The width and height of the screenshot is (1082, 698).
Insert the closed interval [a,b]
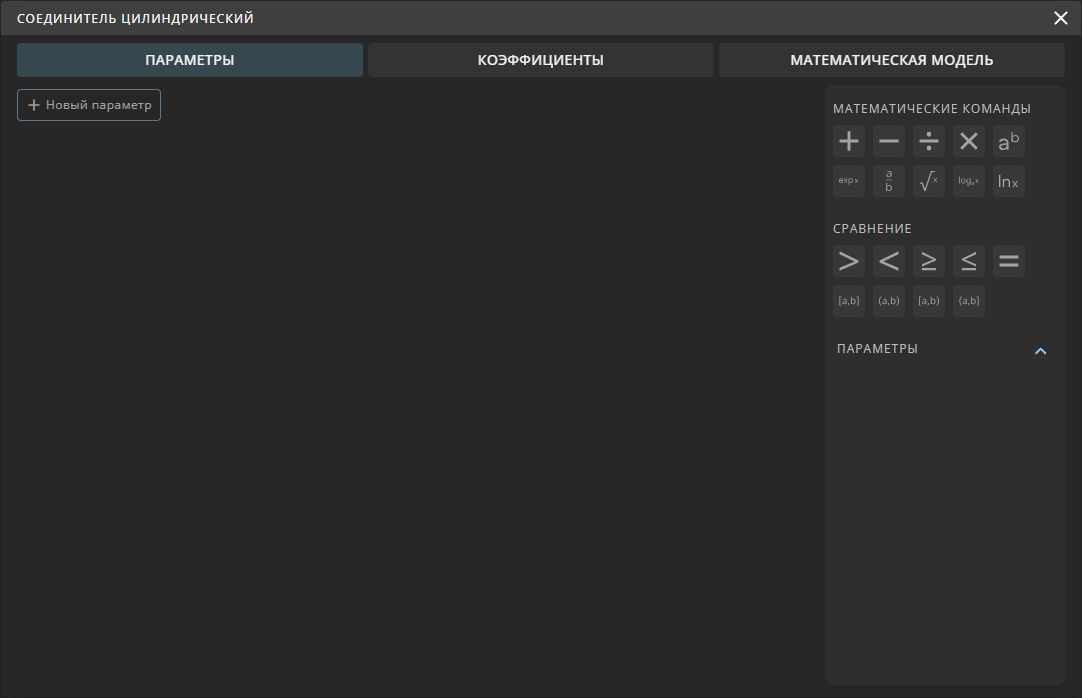pos(849,301)
